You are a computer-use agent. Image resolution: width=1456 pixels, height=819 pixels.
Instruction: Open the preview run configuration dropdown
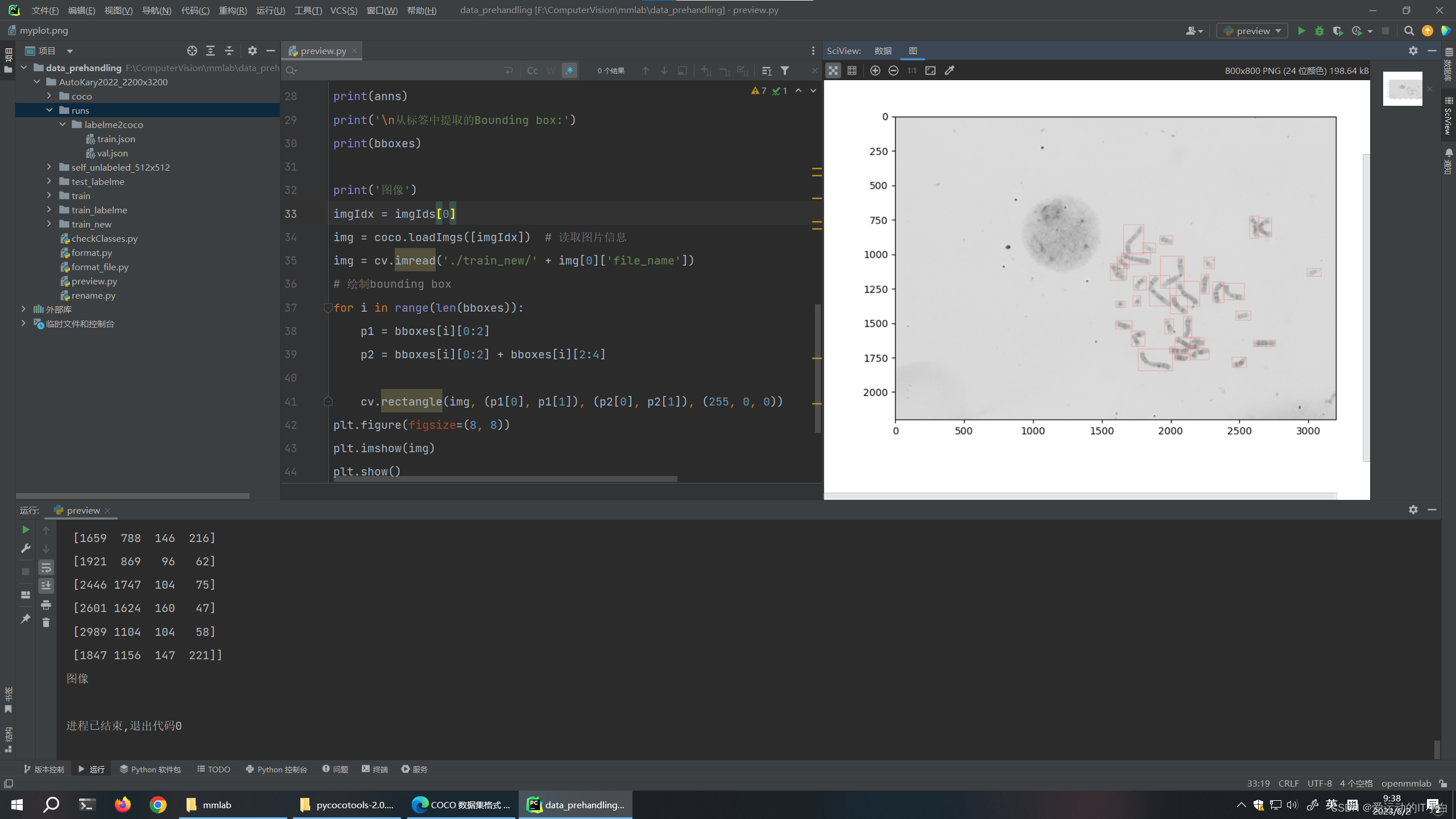tap(1253, 31)
